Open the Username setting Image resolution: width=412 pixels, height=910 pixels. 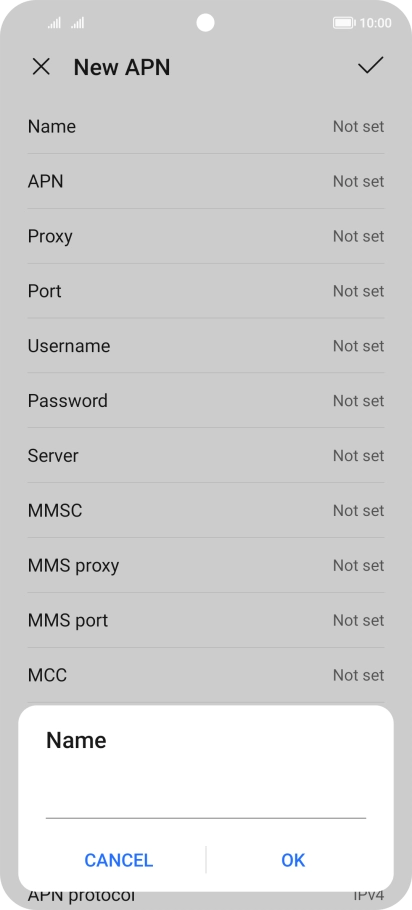click(206, 346)
